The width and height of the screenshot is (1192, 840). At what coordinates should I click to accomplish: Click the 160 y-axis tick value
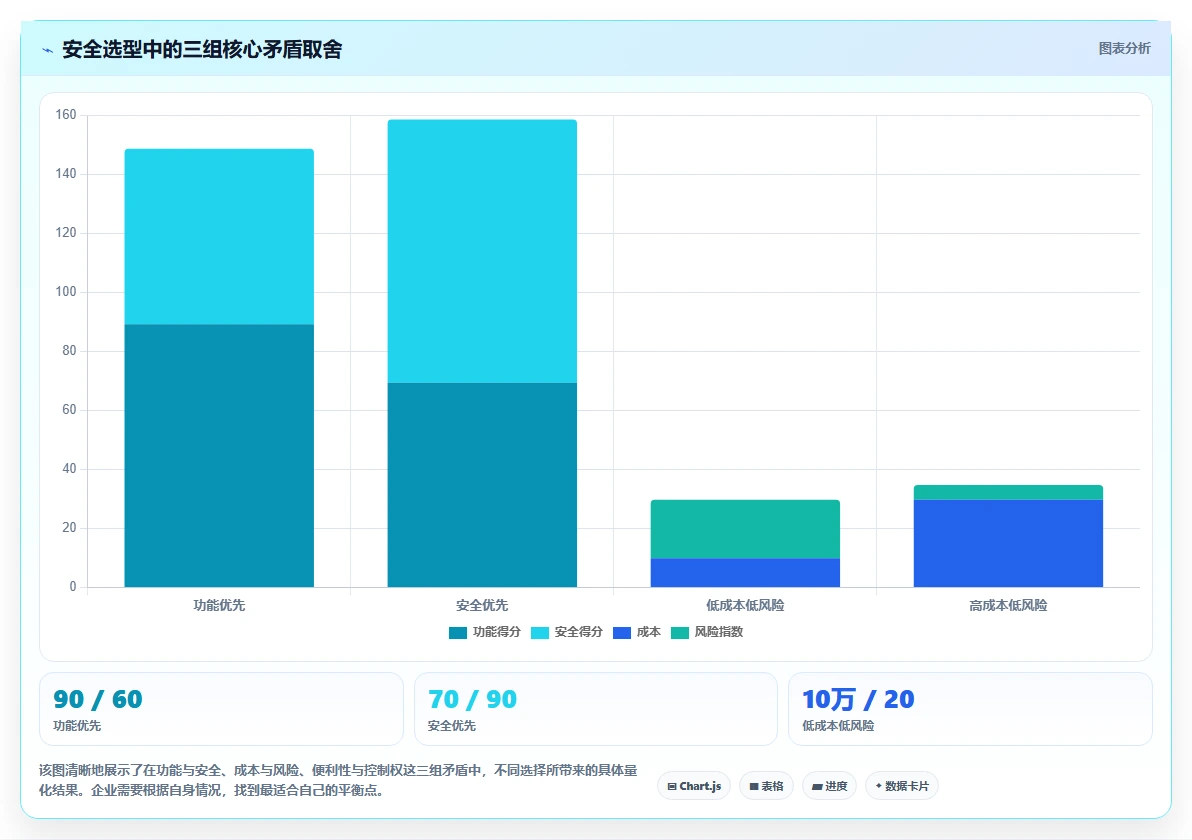(66, 115)
